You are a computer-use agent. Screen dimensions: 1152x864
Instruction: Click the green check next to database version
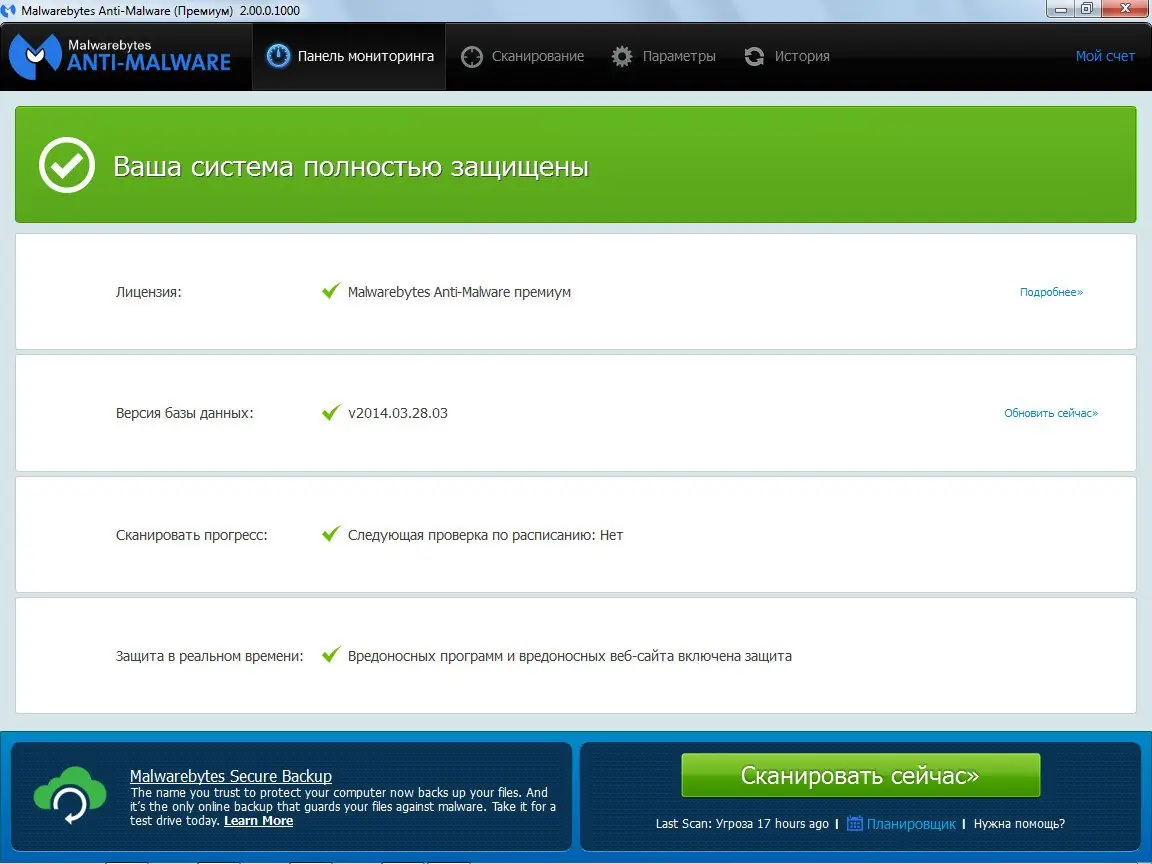(x=331, y=412)
